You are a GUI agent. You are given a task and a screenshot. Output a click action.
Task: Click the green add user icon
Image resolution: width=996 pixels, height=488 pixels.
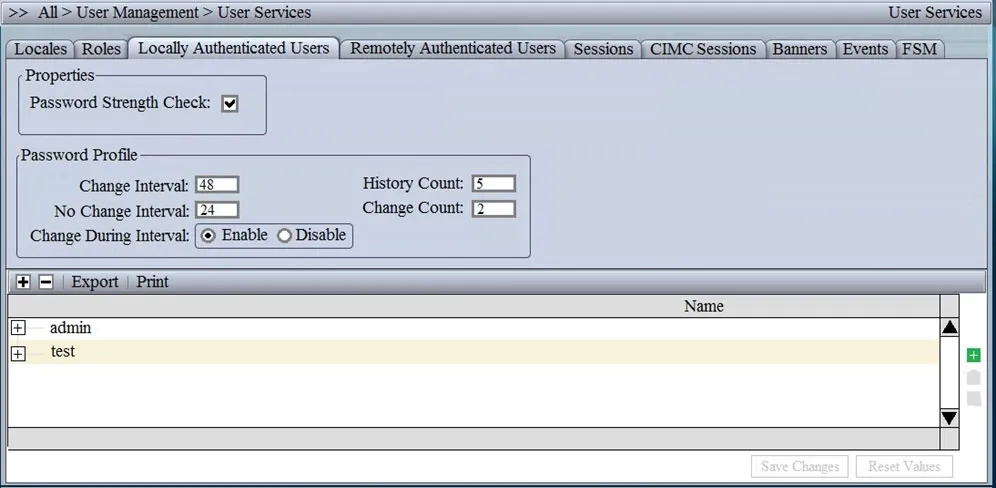[973, 355]
